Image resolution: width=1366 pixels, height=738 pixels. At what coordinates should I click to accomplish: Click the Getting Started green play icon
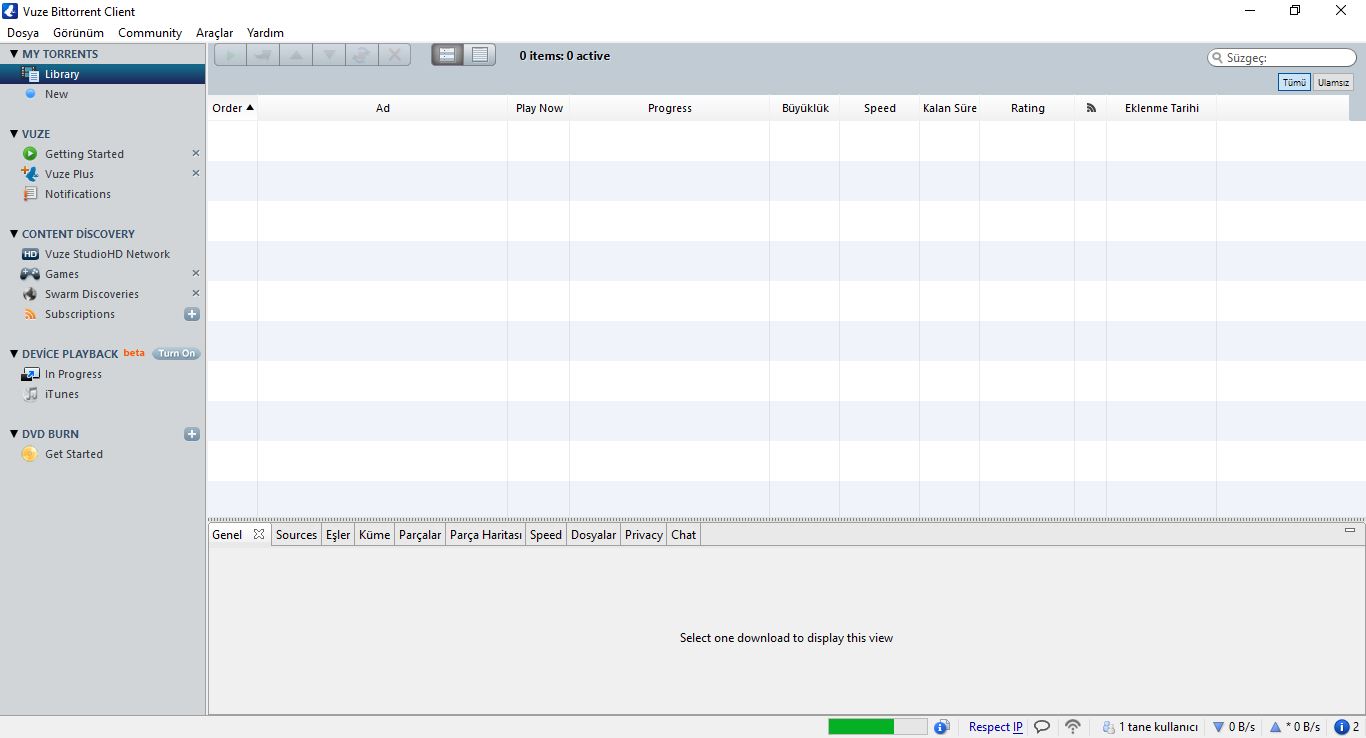pyautogui.click(x=30, y=154)
